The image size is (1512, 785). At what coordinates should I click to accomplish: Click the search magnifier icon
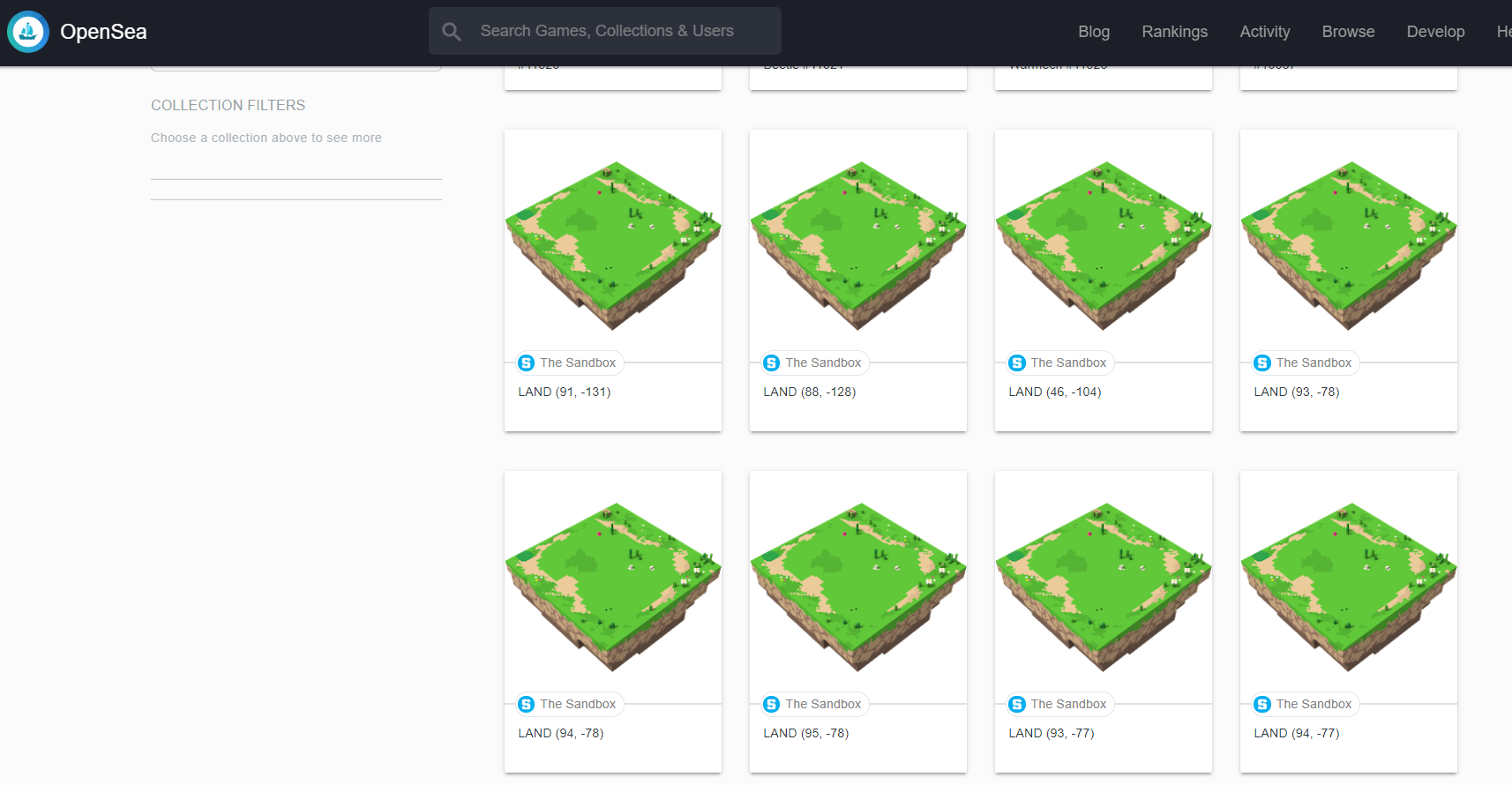[452, 32]
